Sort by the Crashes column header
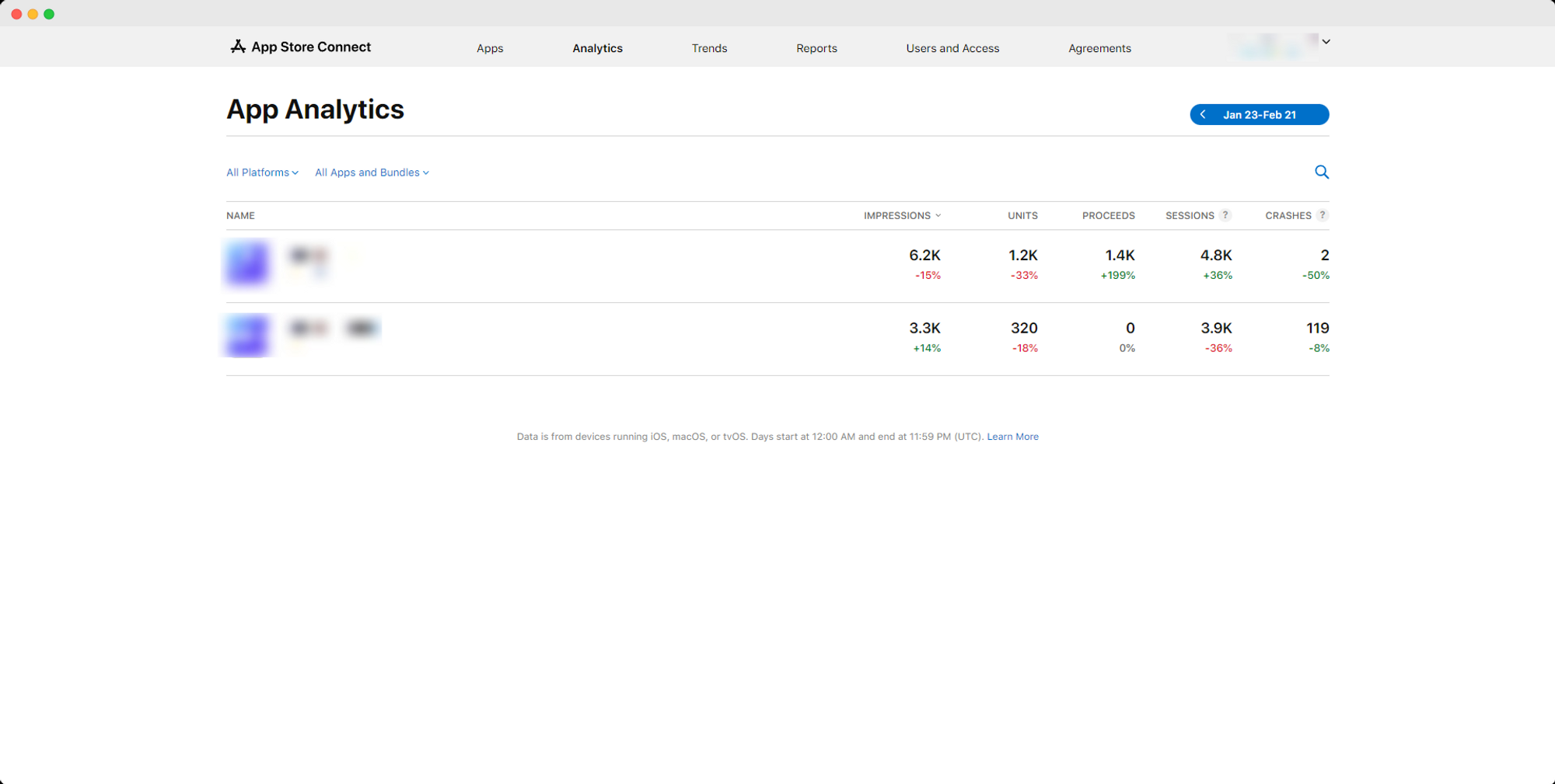This screenshot has width=1555, height=784. [1288, 215]
